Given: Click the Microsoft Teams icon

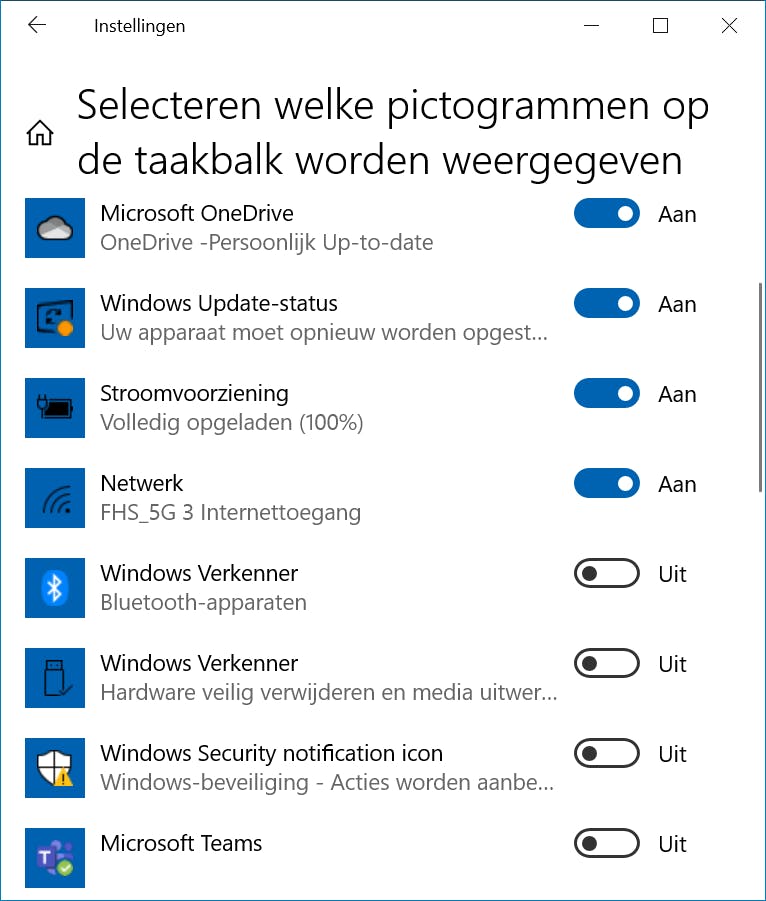Looking at the screenshot, I should (x=55, y=858).
